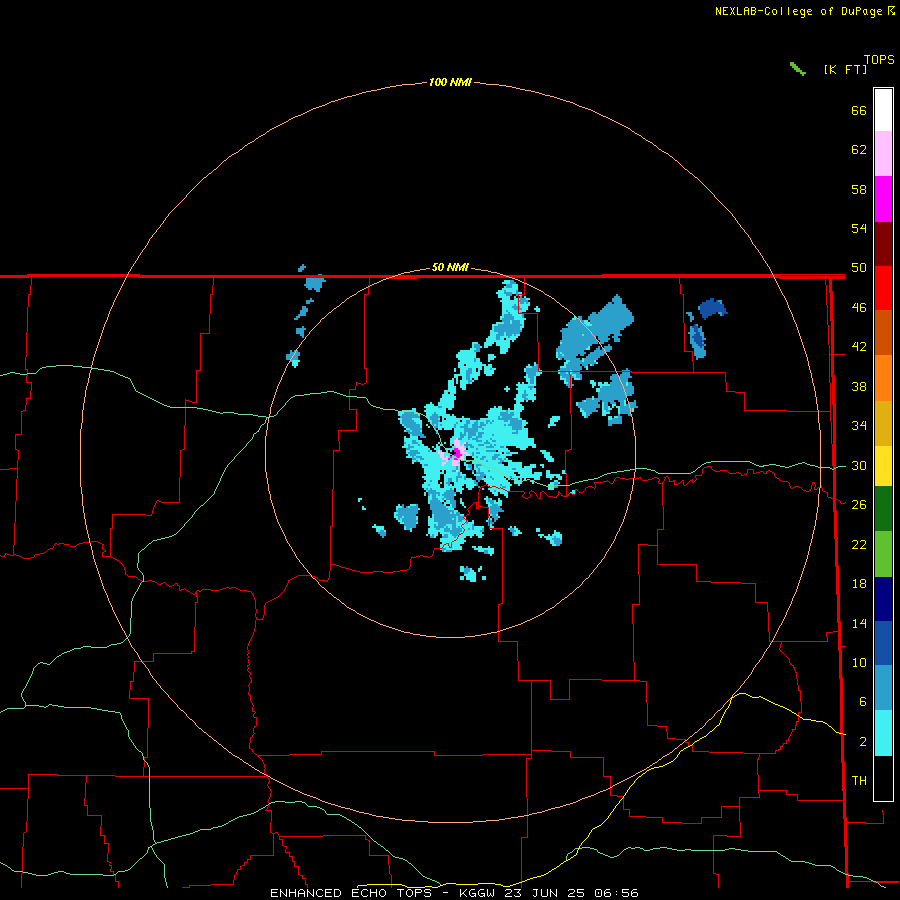Choose the medium blue legend swatch
Screen dimensions: 900x900
pyautogui.click(x=883, y=643)
